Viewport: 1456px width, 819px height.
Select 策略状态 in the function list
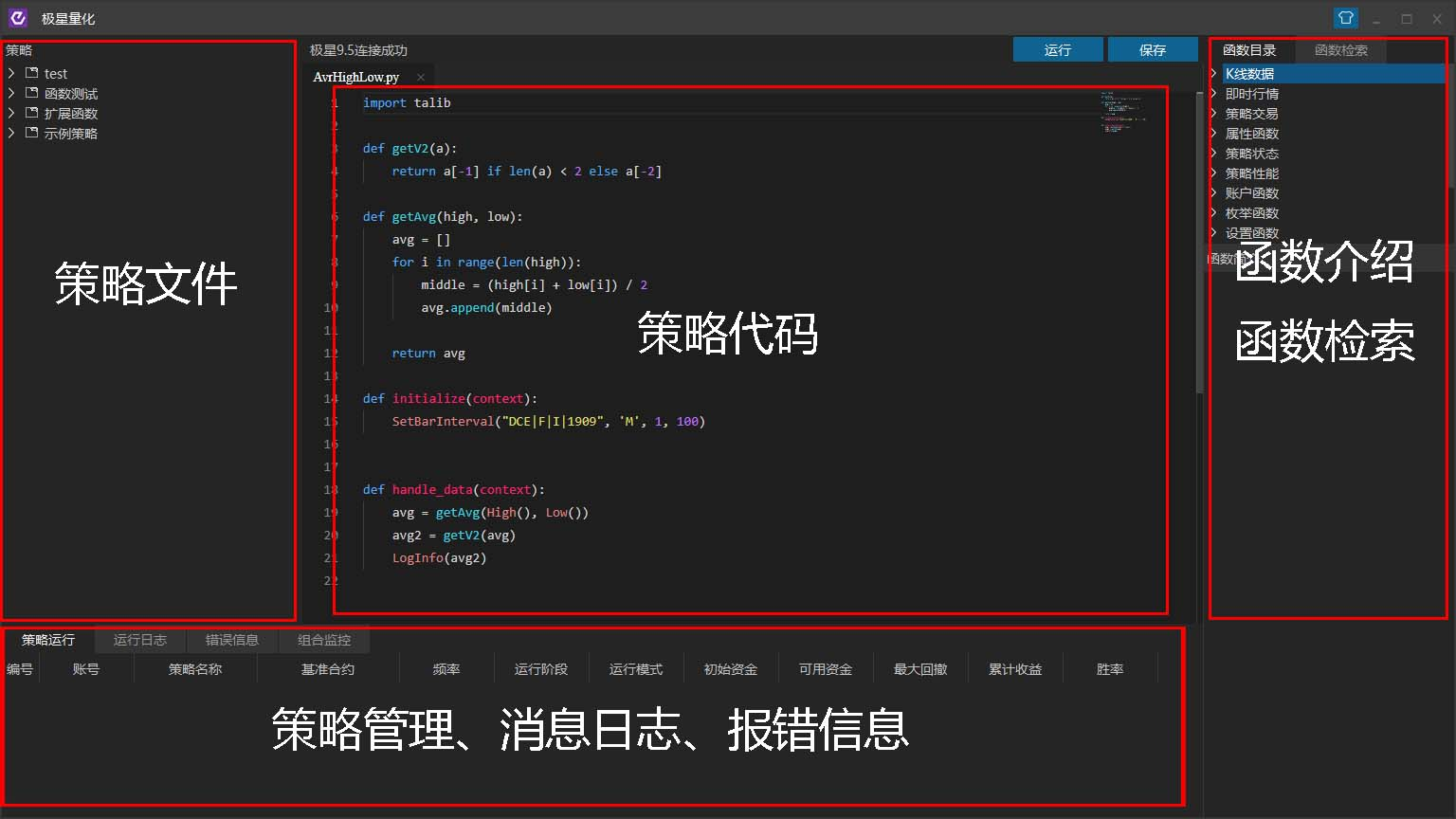coord(1252,153)
